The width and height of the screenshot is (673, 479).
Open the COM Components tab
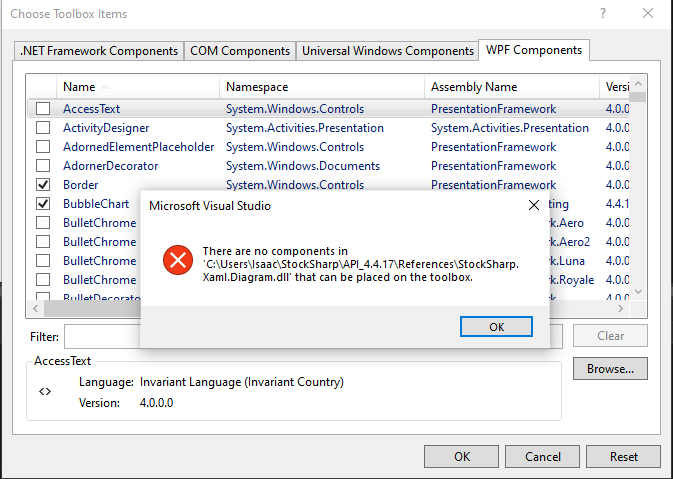240,51
